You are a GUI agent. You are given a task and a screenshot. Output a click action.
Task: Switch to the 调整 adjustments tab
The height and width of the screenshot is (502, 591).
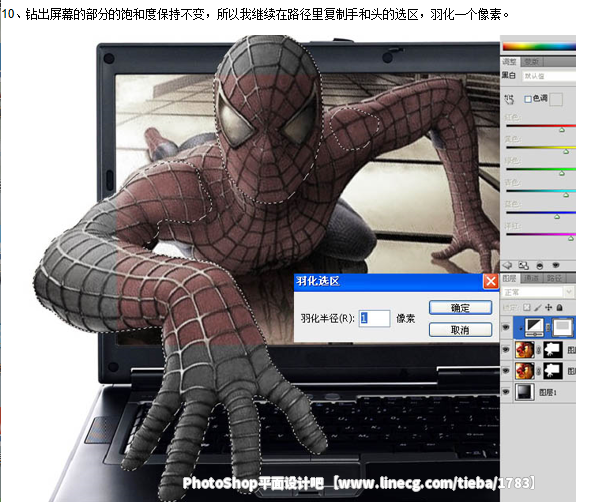510,61
